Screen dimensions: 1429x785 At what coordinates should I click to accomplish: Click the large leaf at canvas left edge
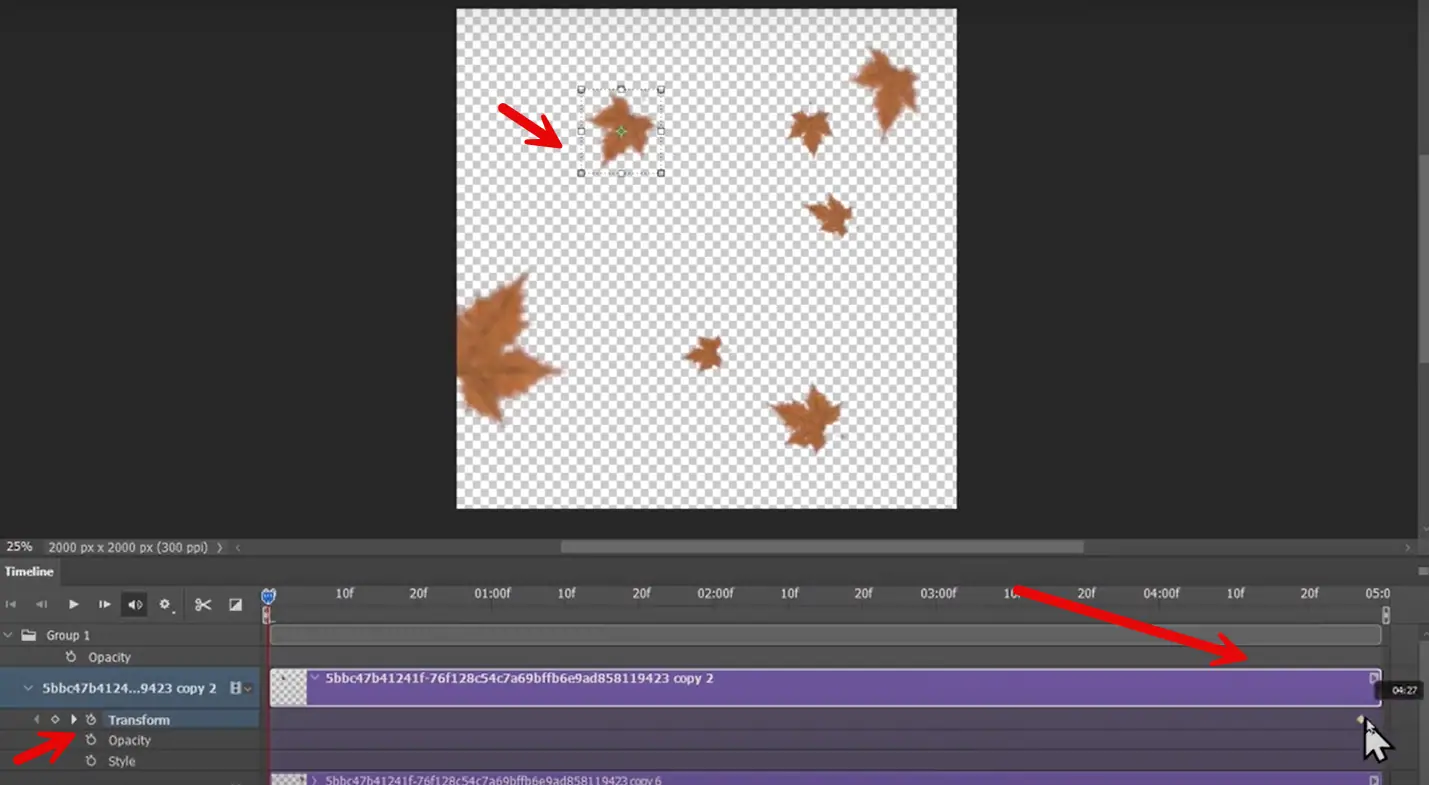click(x=503, y=347)
